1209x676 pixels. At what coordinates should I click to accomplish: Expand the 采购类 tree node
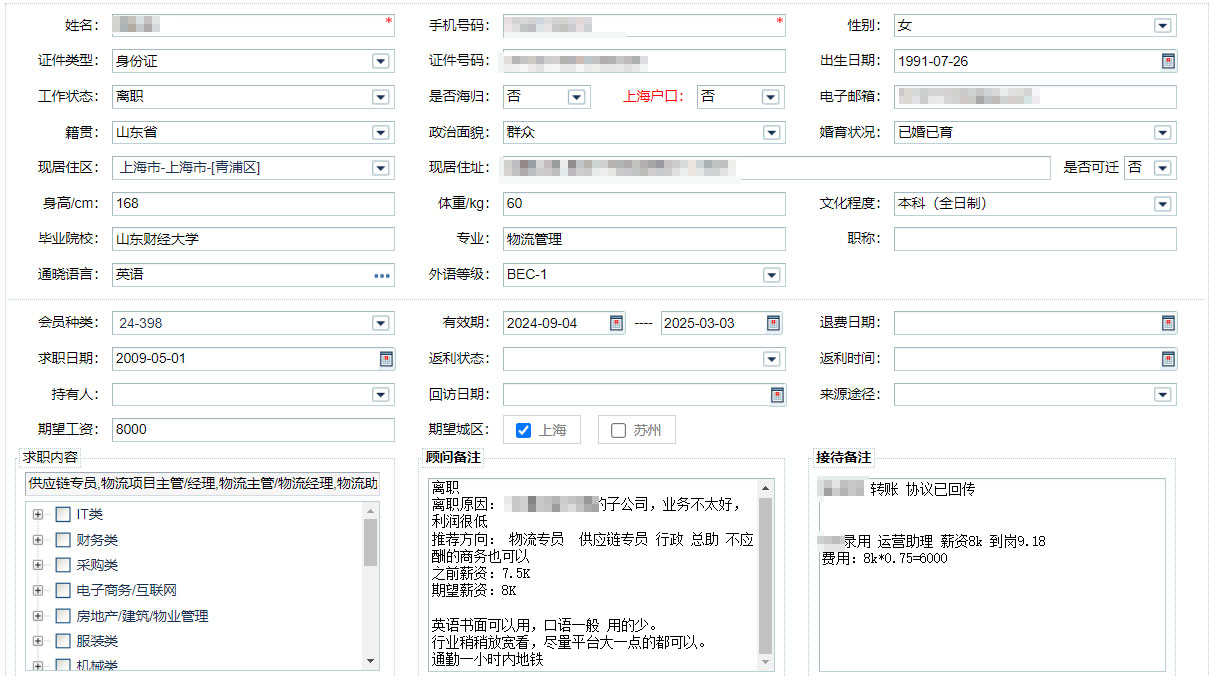(x=39, y=565)
